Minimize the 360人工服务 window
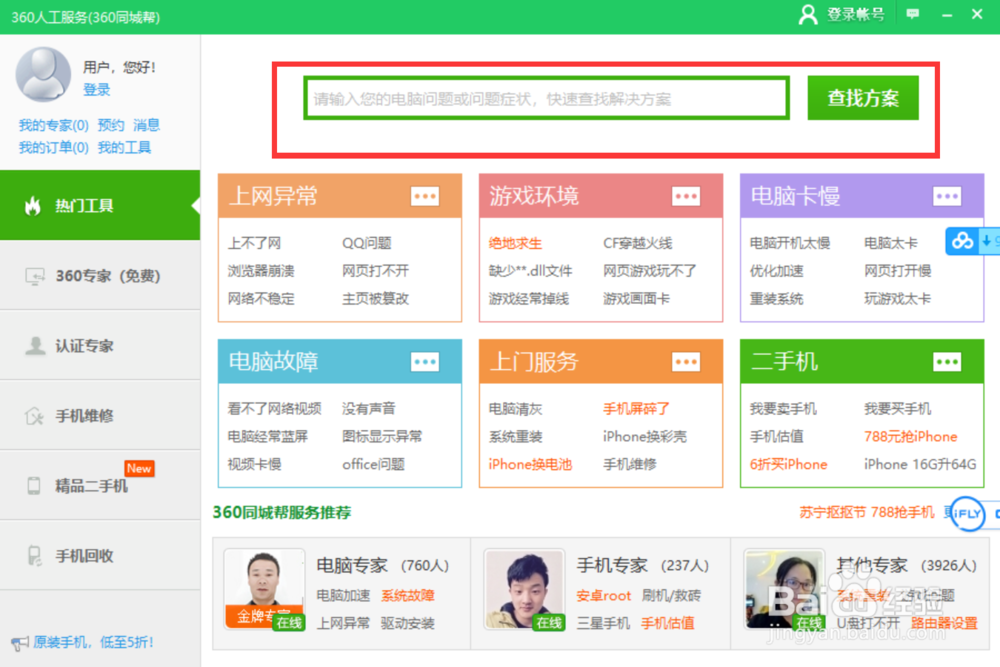 pos(947,14)
